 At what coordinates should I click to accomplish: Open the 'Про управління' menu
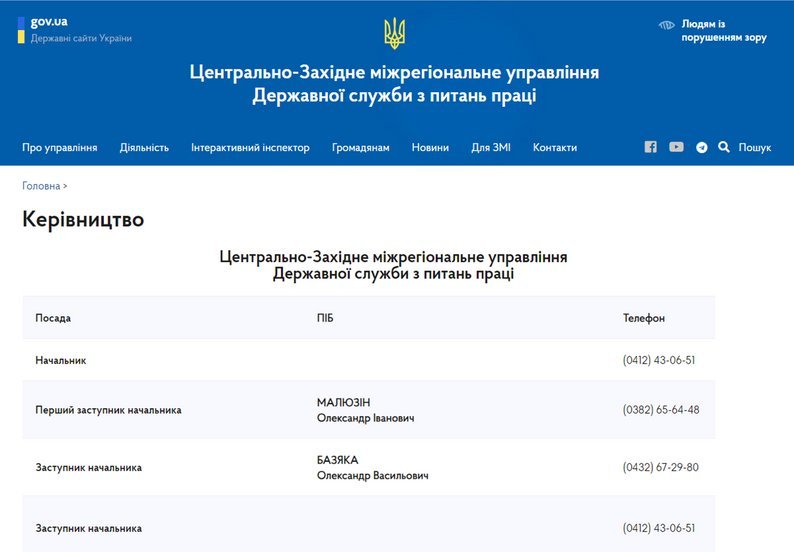coord(60,147)
